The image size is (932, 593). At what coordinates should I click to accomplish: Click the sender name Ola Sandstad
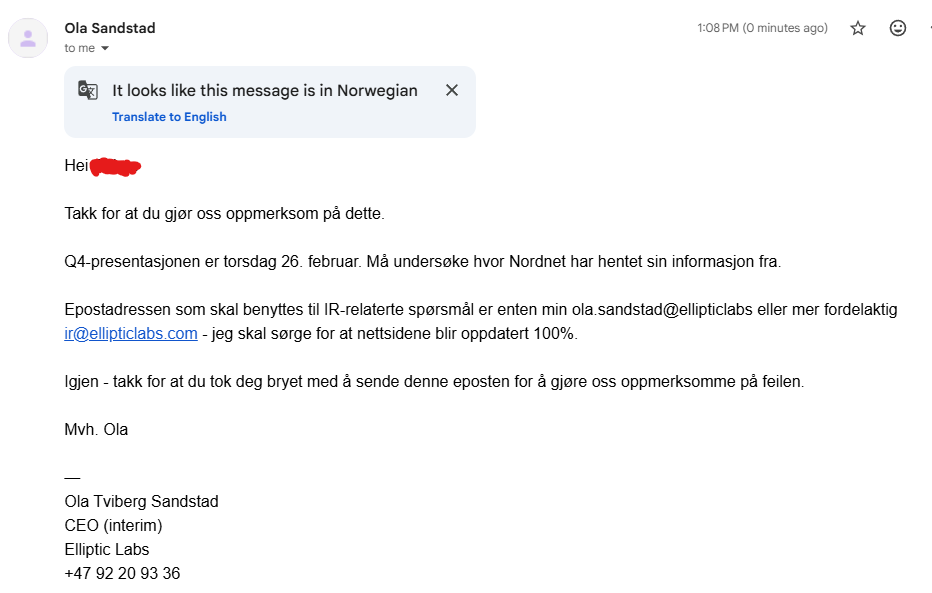point(110,28)
